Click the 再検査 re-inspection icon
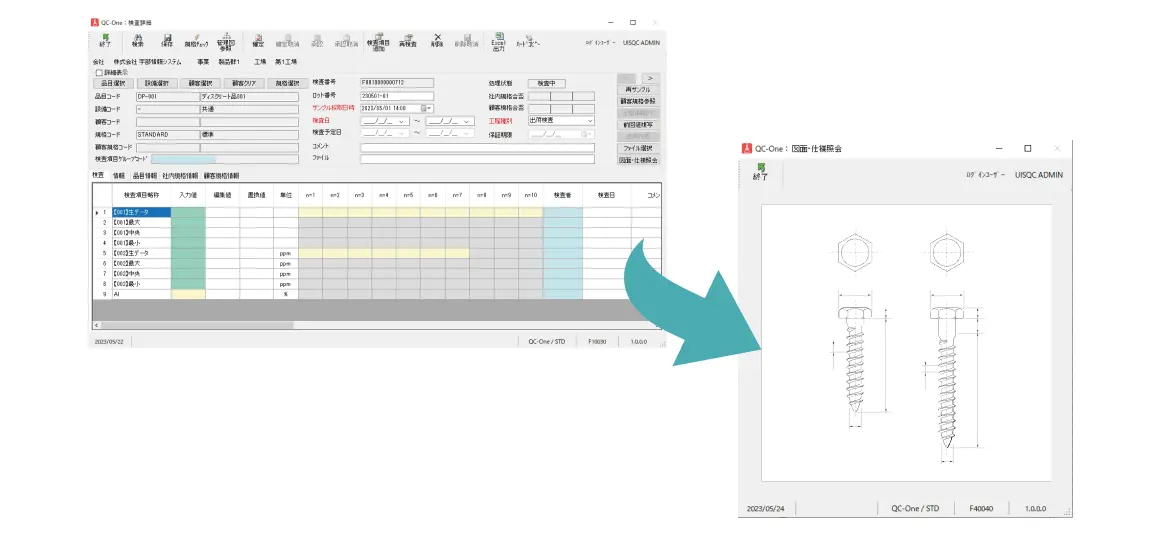1170x552 pixels. pyautogui.click(x=407, y=41)
